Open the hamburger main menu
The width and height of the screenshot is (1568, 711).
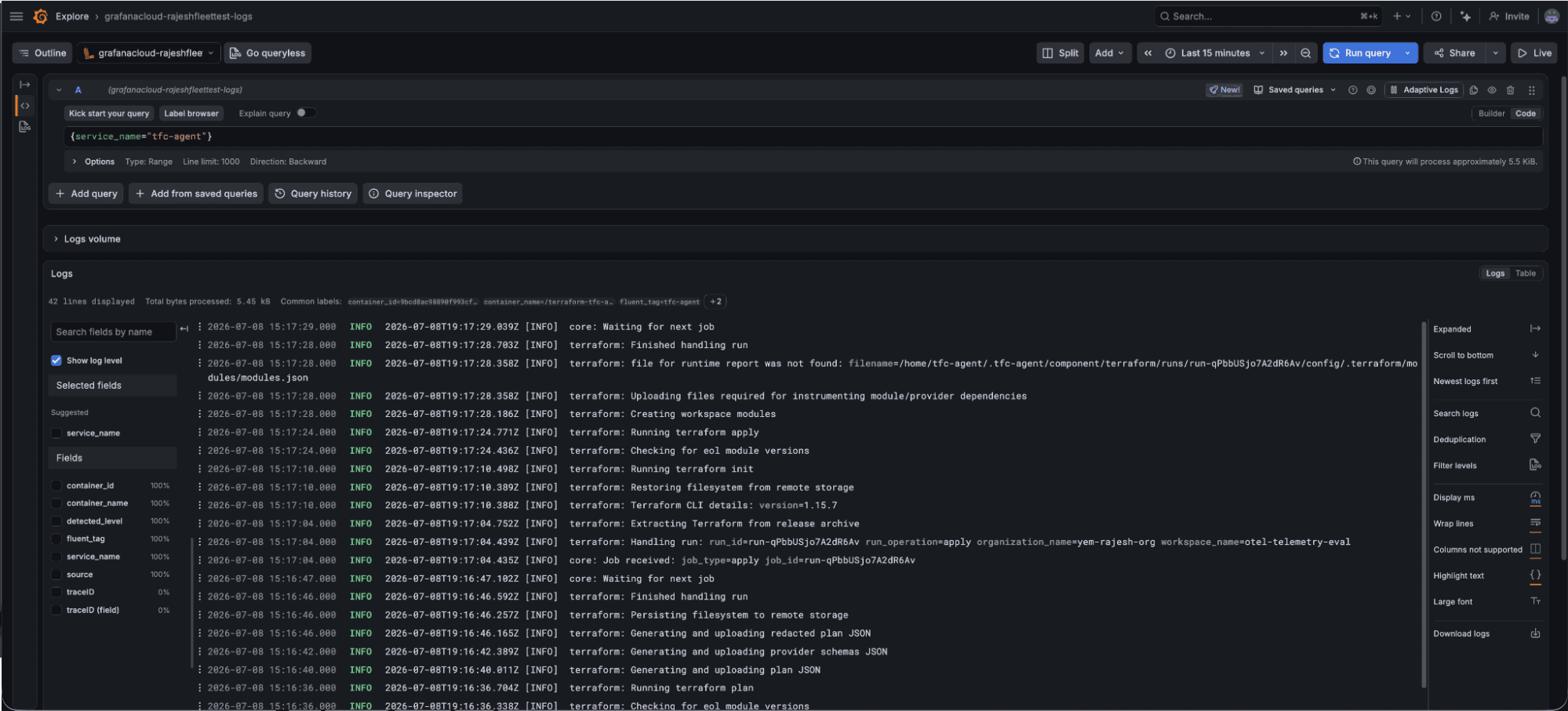point(16,16)
